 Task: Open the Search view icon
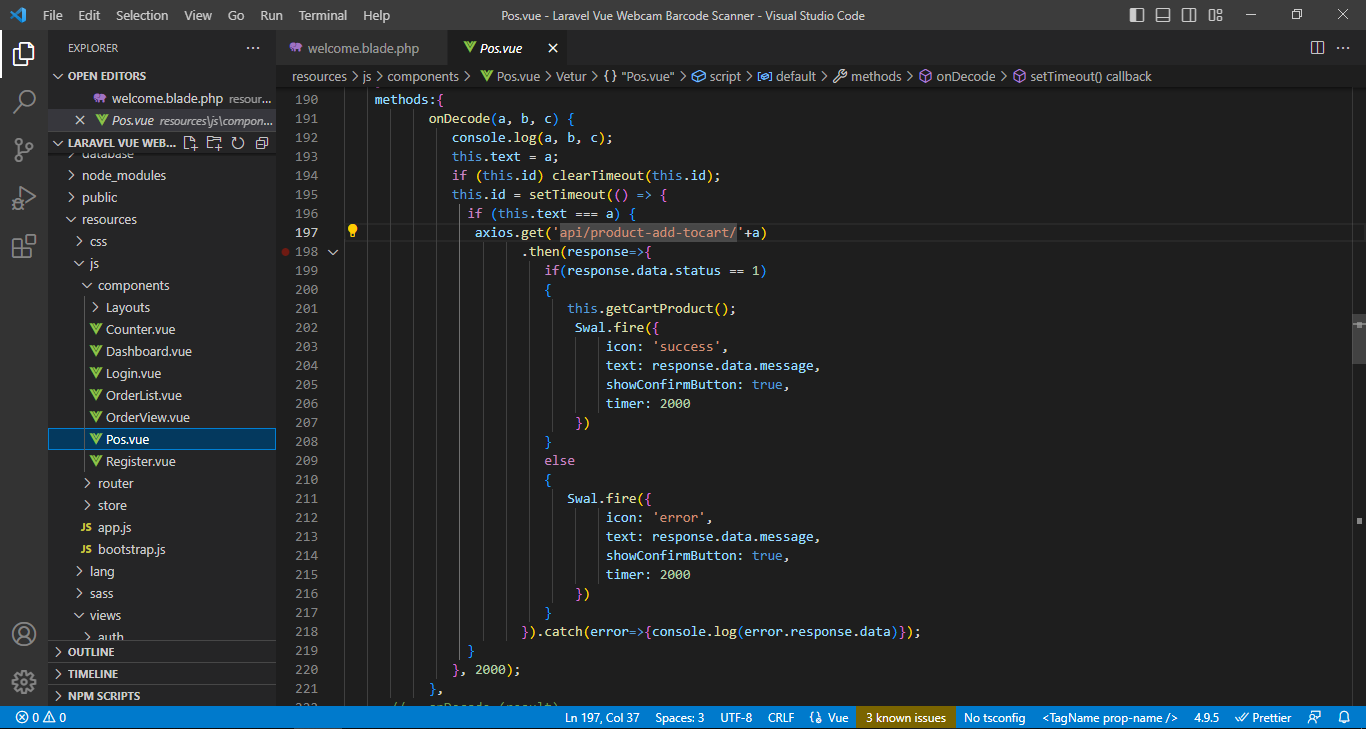click(24, 102)
